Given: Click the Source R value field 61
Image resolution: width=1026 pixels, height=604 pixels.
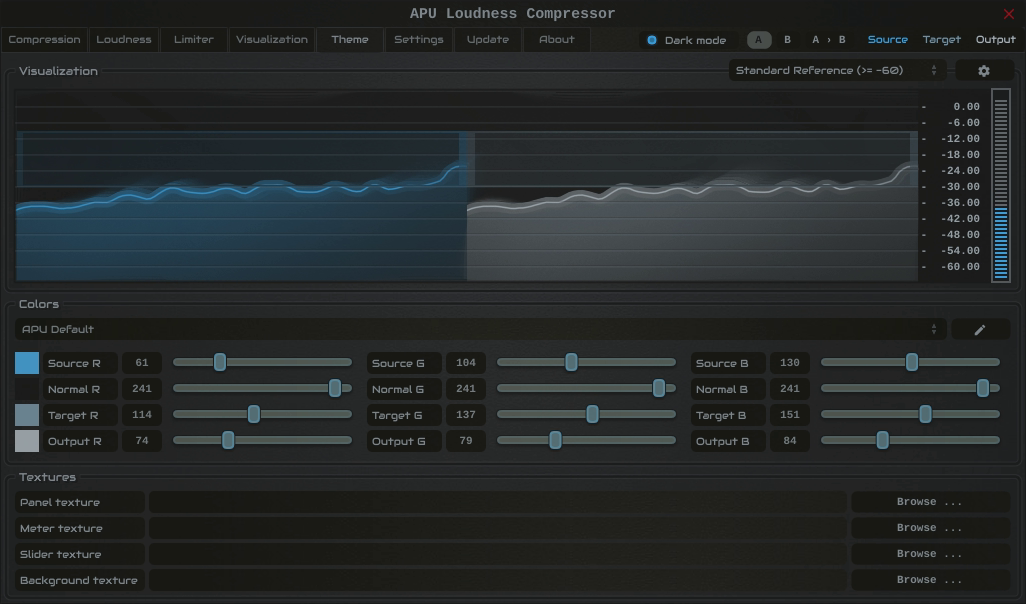Looking at the screenshot, I should tap(142, 363).
